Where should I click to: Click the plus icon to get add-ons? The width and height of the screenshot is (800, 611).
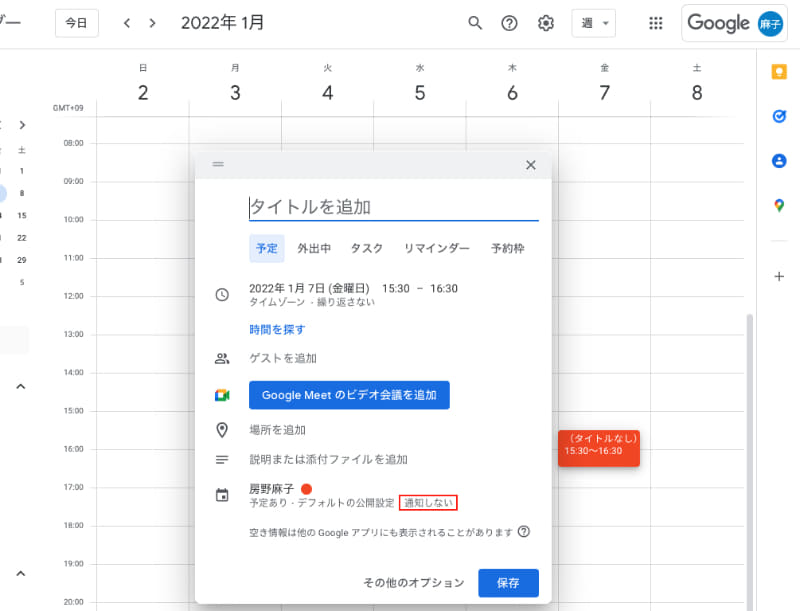[x=778, y=277]
